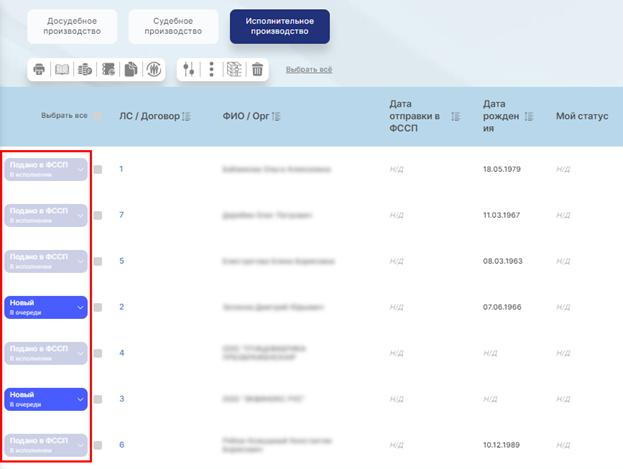Image resolution: width=623 pixels, height=469 pixels.
Task: Toggle the Выбрать все header checkbox
Action: tap(98, 116)
